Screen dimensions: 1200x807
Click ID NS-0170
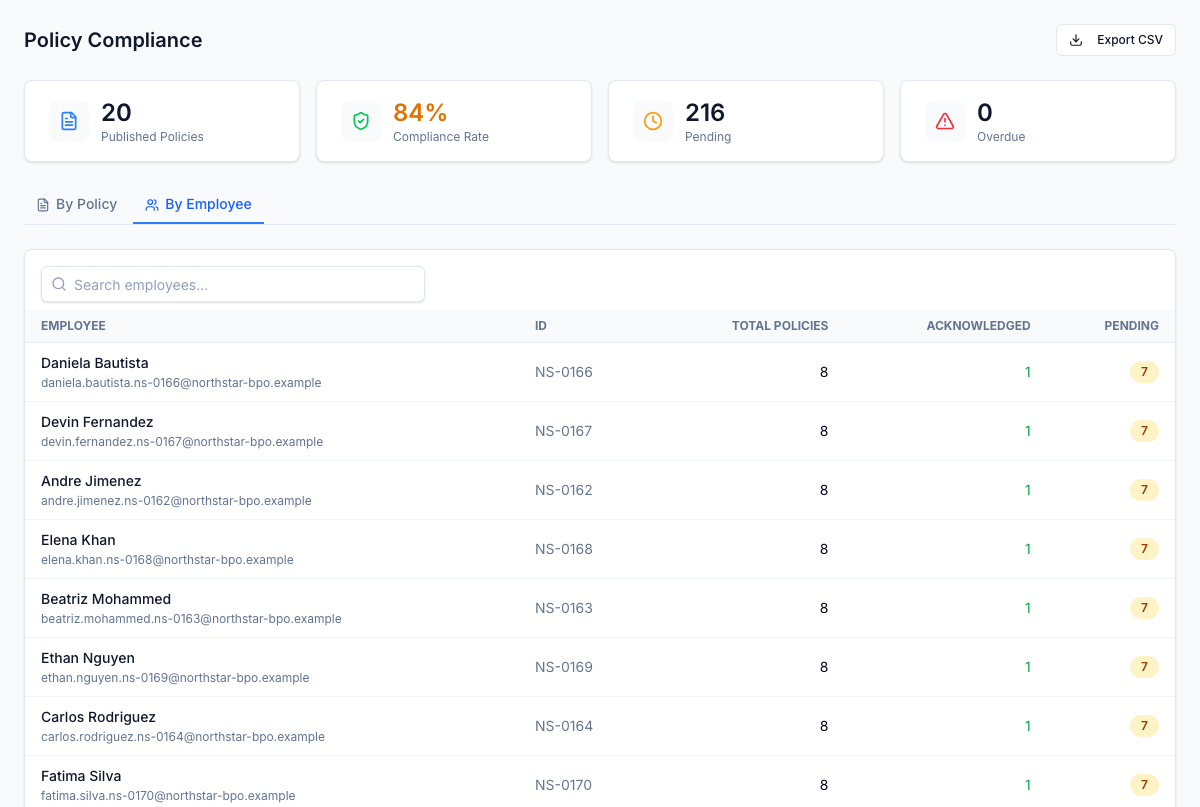pyautogui.click(x=564, y=785)
